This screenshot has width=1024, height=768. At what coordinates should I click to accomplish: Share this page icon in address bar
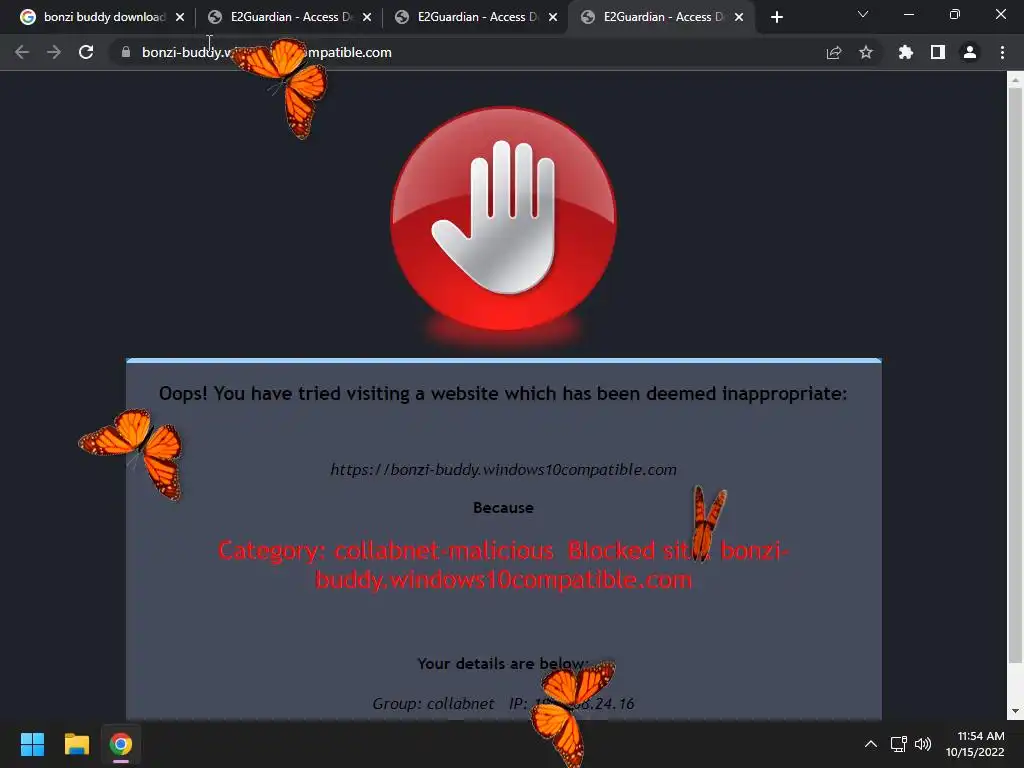click(834, 52)
